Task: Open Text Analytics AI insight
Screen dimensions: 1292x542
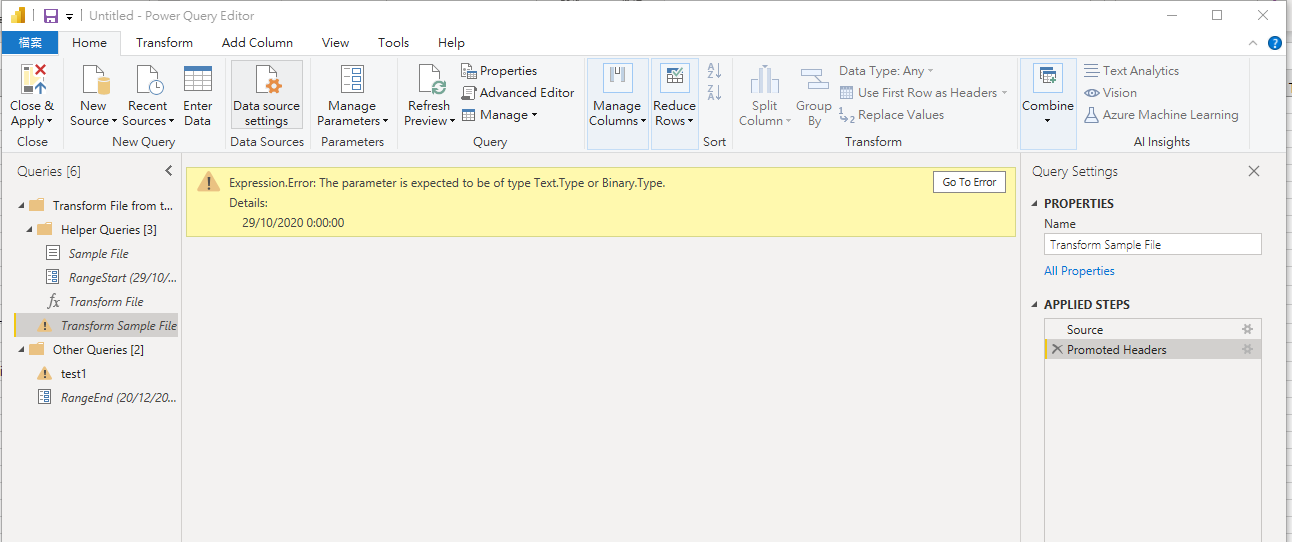Action: 1131,71
